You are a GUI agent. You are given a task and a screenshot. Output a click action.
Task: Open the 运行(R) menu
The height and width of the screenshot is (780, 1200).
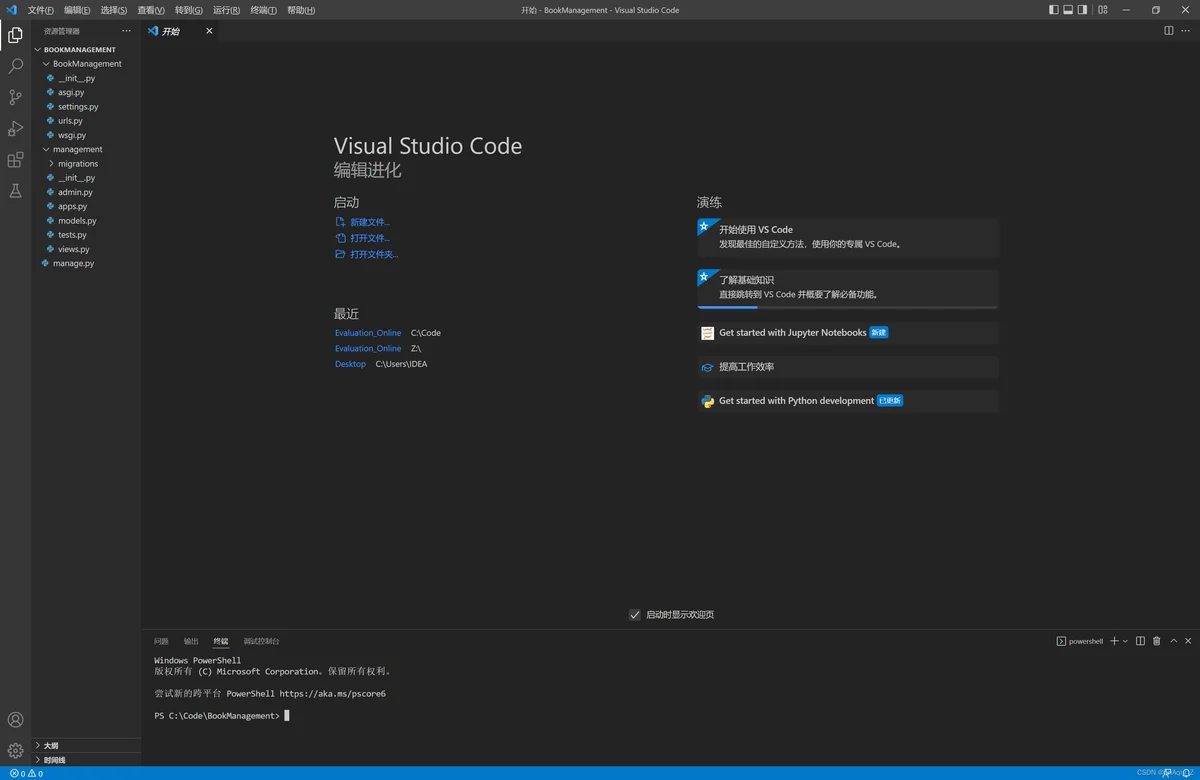pos(227,10)
